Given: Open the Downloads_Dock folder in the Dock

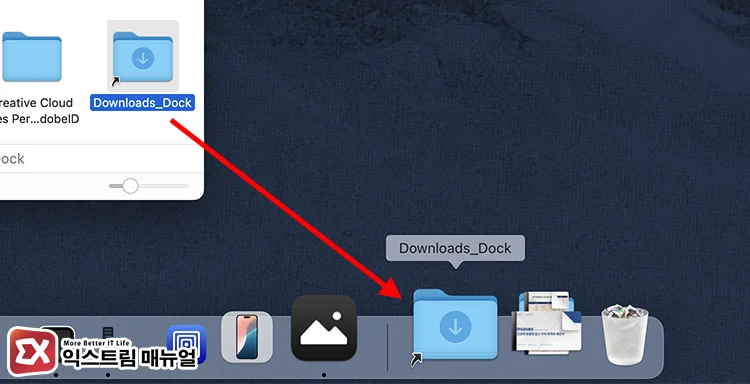Looking at the screenshot, I should (455, 325).
